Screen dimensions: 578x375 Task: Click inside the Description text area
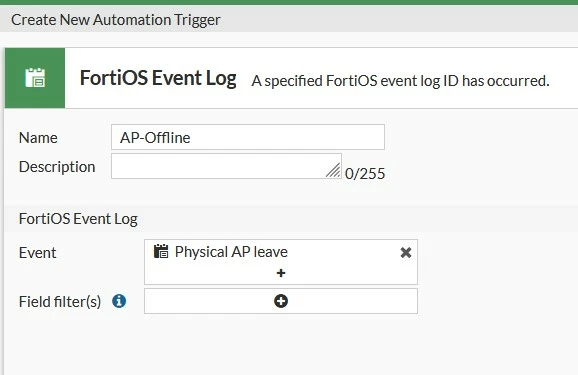click(x=226, y=166)
